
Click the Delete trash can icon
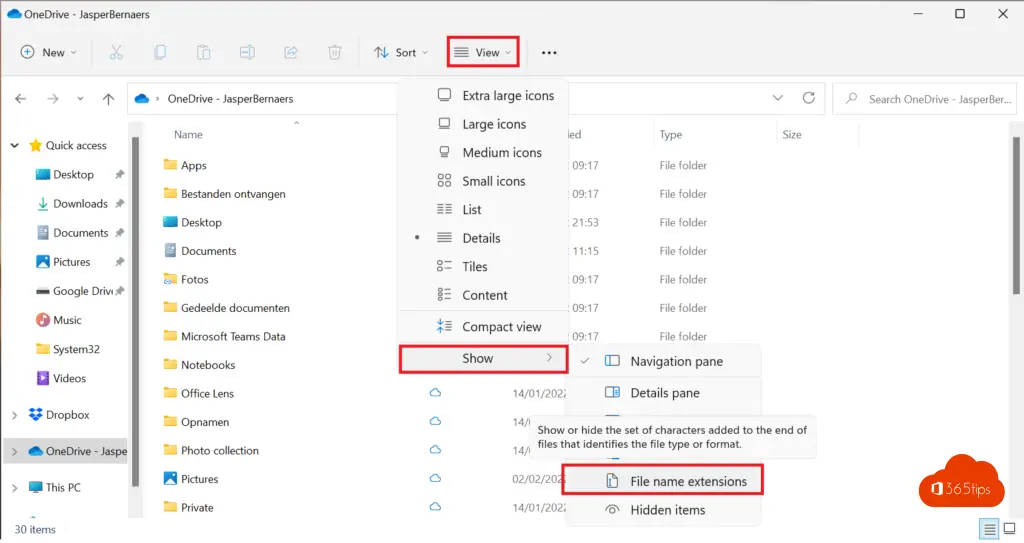(336, 52)
